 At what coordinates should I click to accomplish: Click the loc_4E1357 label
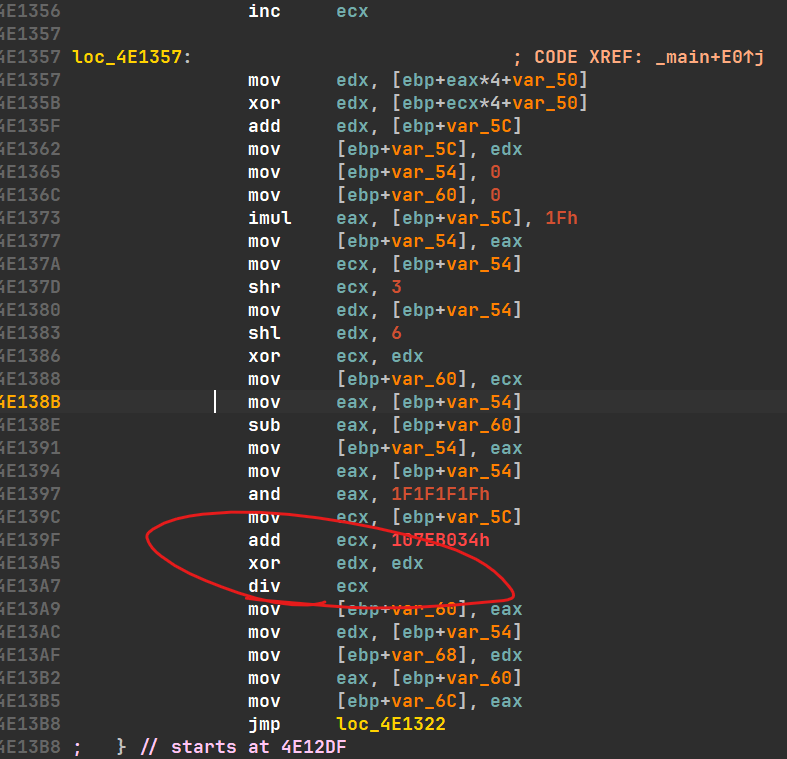127,57
